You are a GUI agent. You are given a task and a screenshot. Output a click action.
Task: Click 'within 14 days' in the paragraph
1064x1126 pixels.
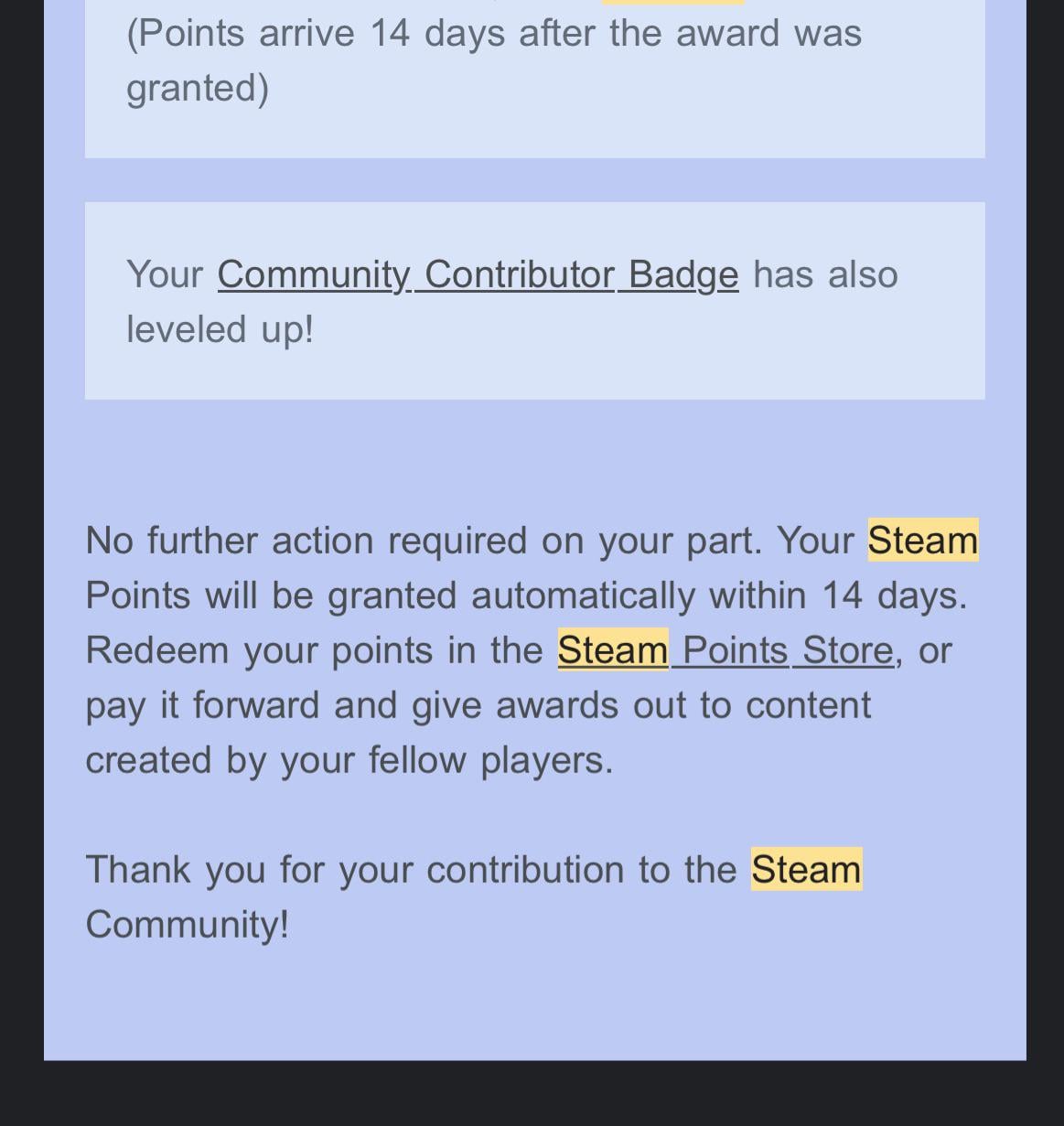pos(837,595)
